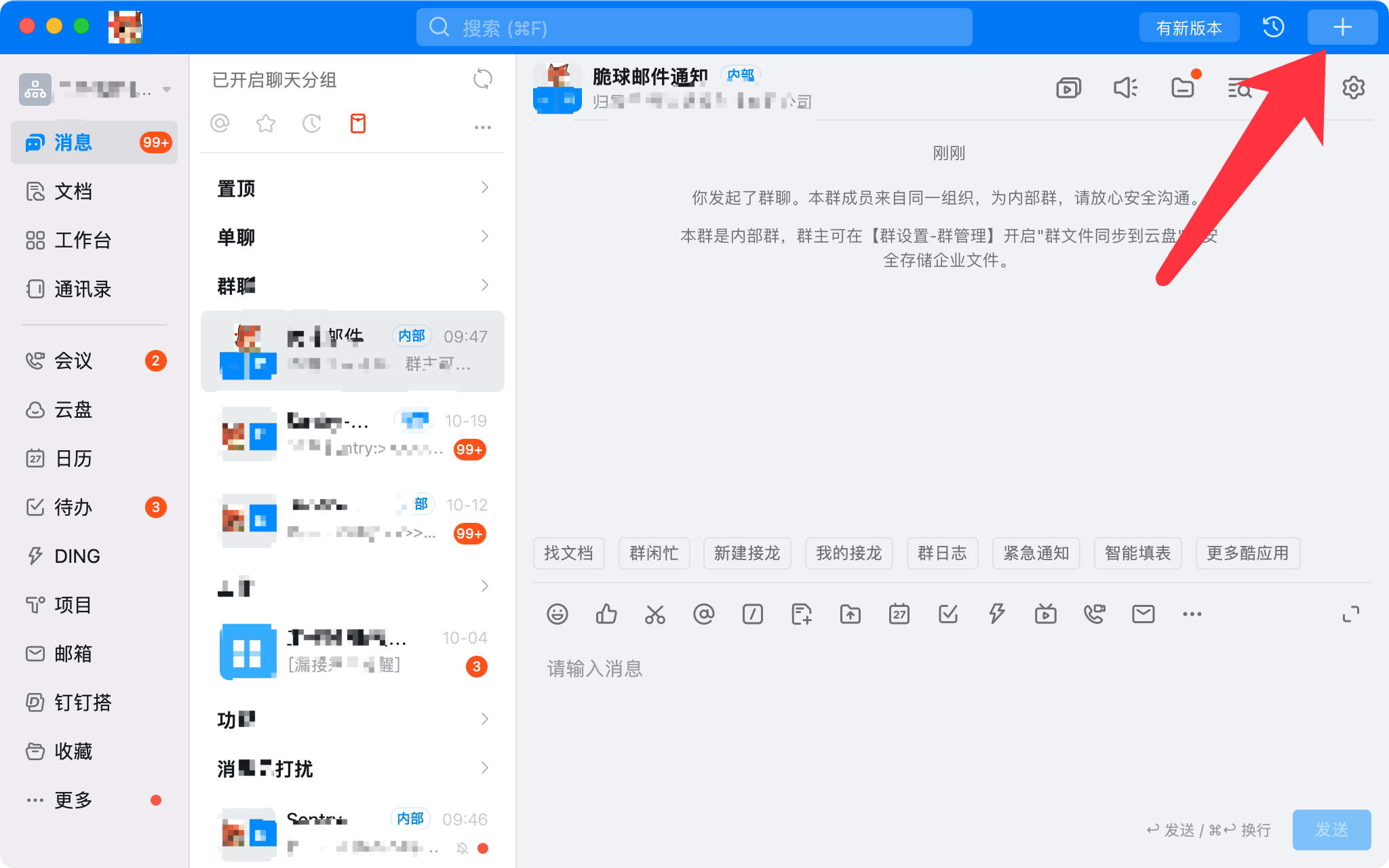Activate the scissors screenshot tool
Image resolution: width=1389 pixels, height=868 pixels.
click(655, 614)
